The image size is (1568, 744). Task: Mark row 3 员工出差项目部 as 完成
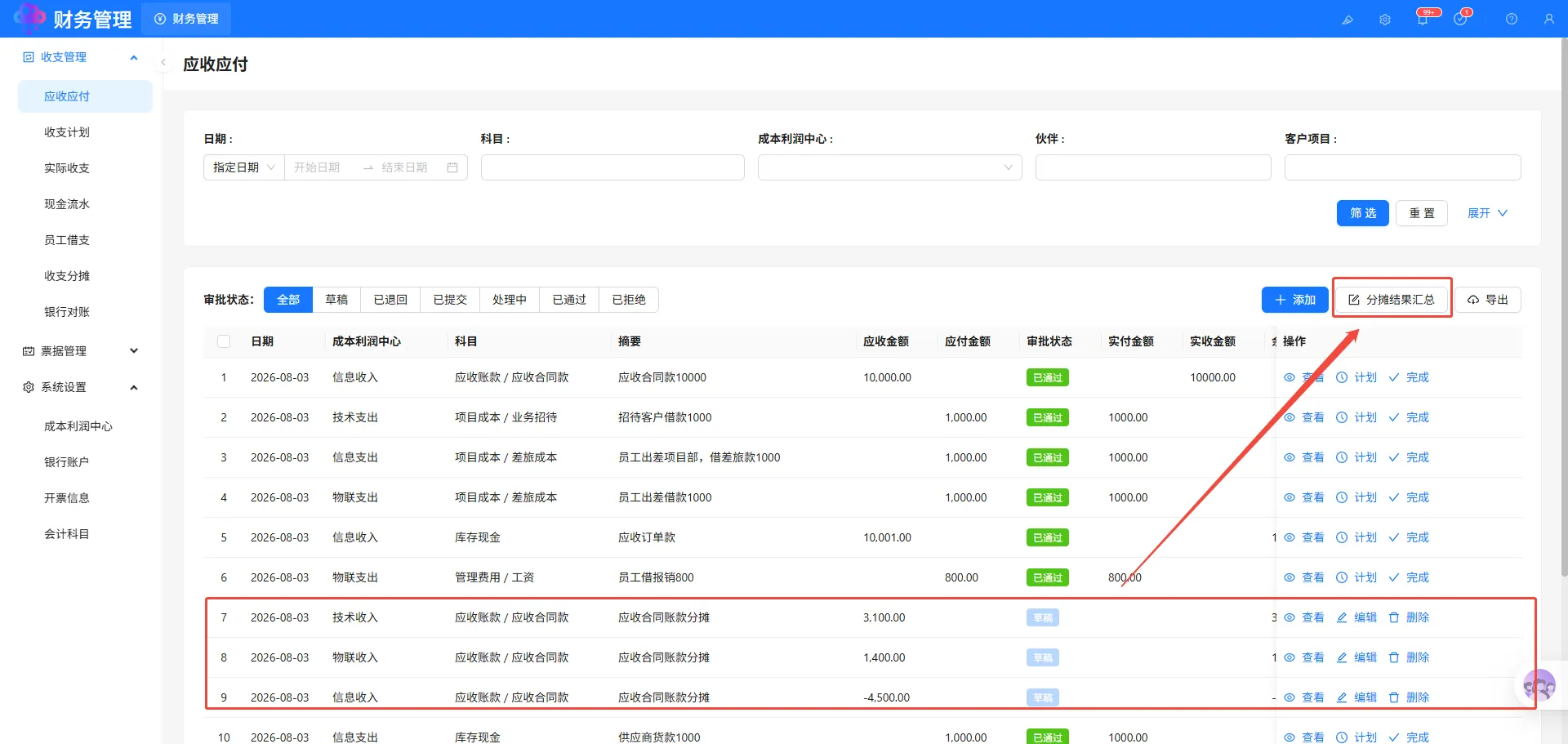pyautogui.click(x=1409, y=457)
